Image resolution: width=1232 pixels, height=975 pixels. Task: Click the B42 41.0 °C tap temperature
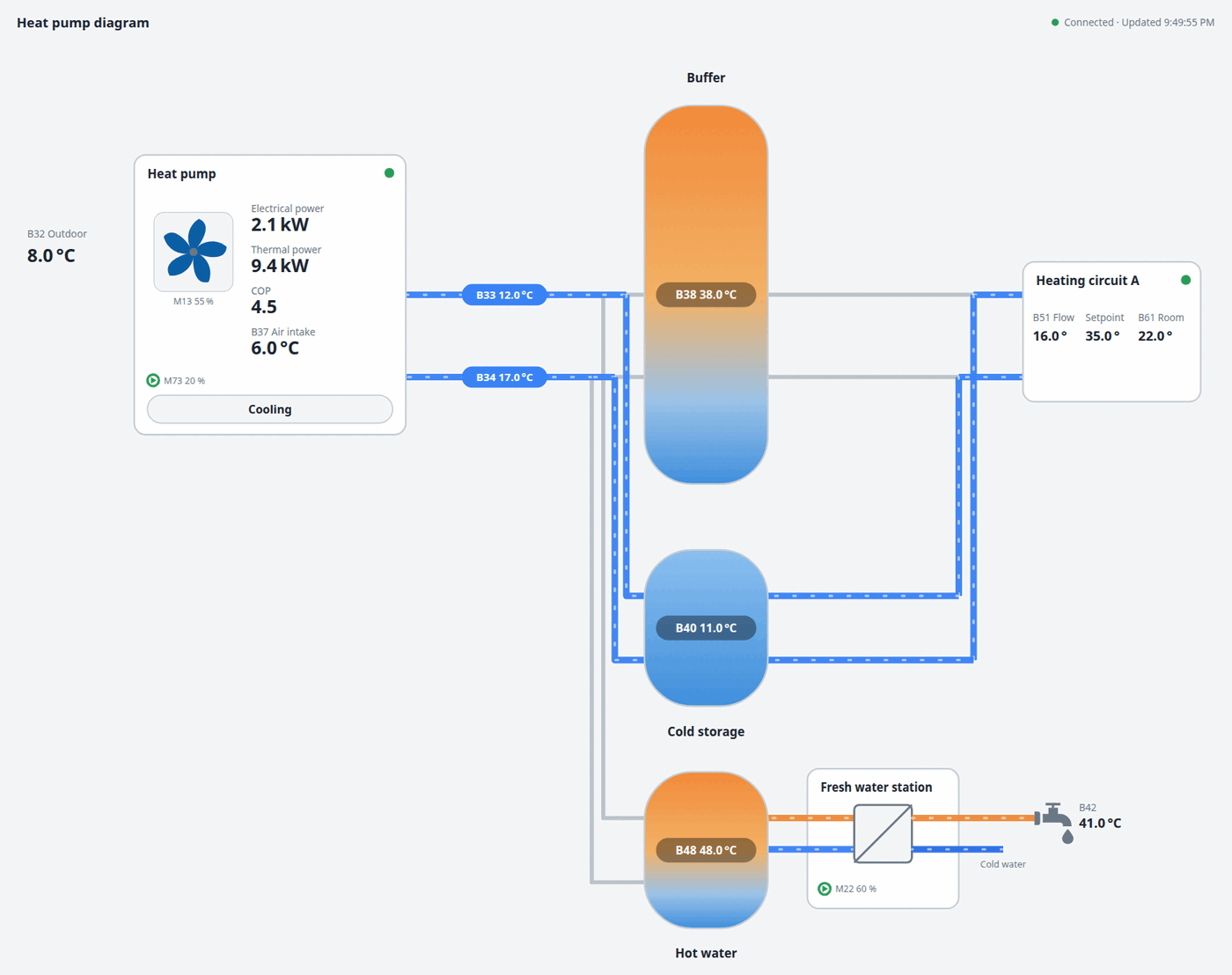1100,823
